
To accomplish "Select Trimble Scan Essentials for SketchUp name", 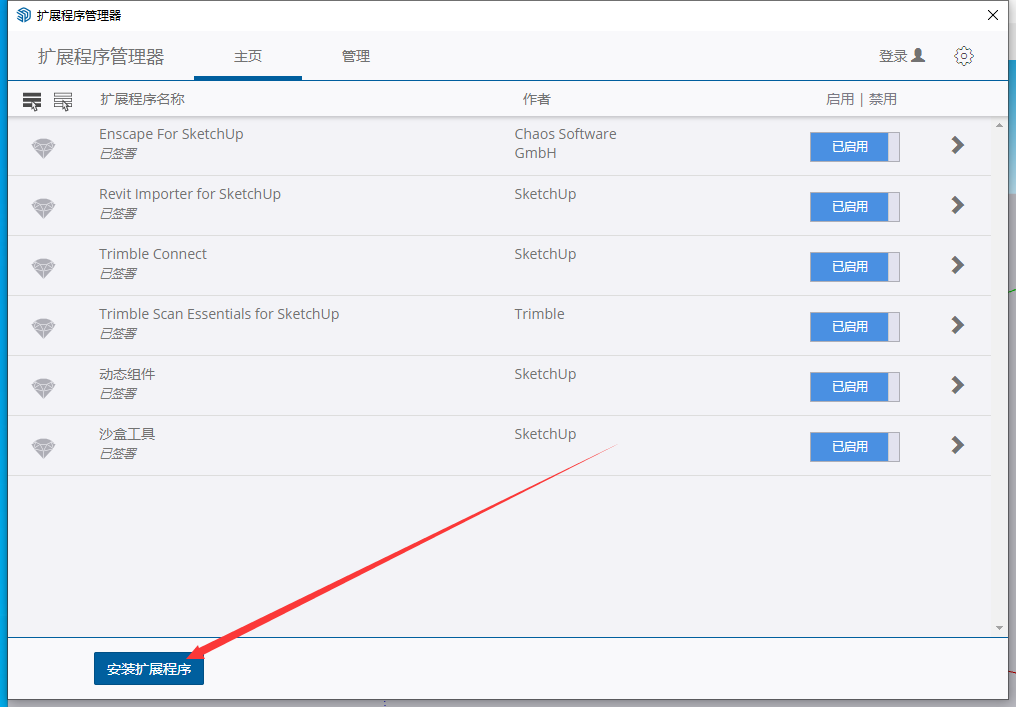I will pos(219,314).
